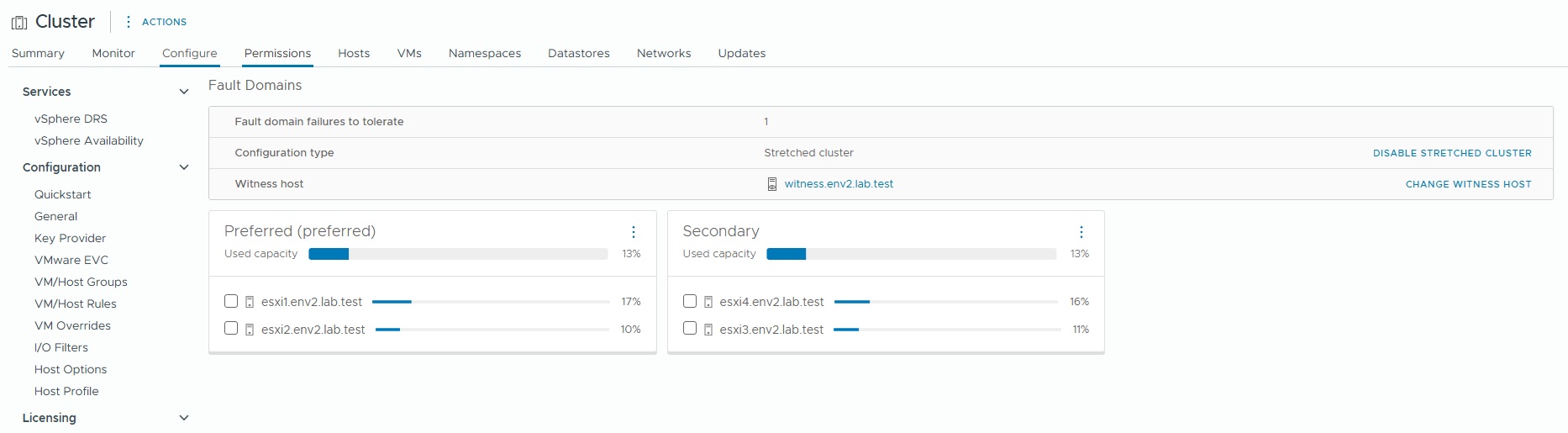
Task: Click the esxi3.env2.lab.test host icon
Action: click(708, 330)
